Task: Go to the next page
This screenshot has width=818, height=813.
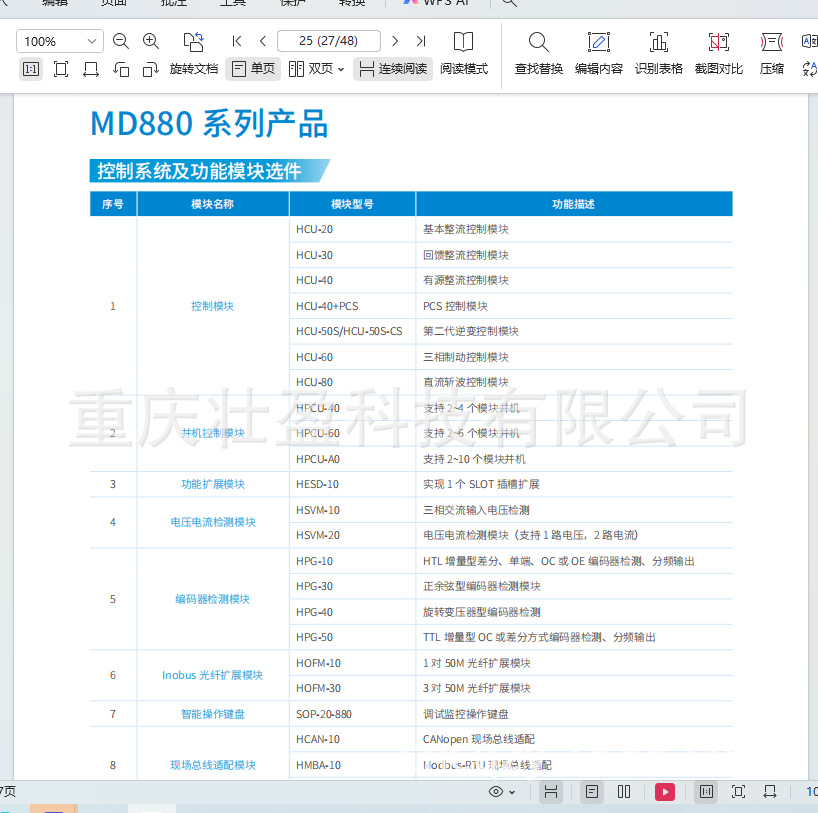Action: (x=395, y=41)
